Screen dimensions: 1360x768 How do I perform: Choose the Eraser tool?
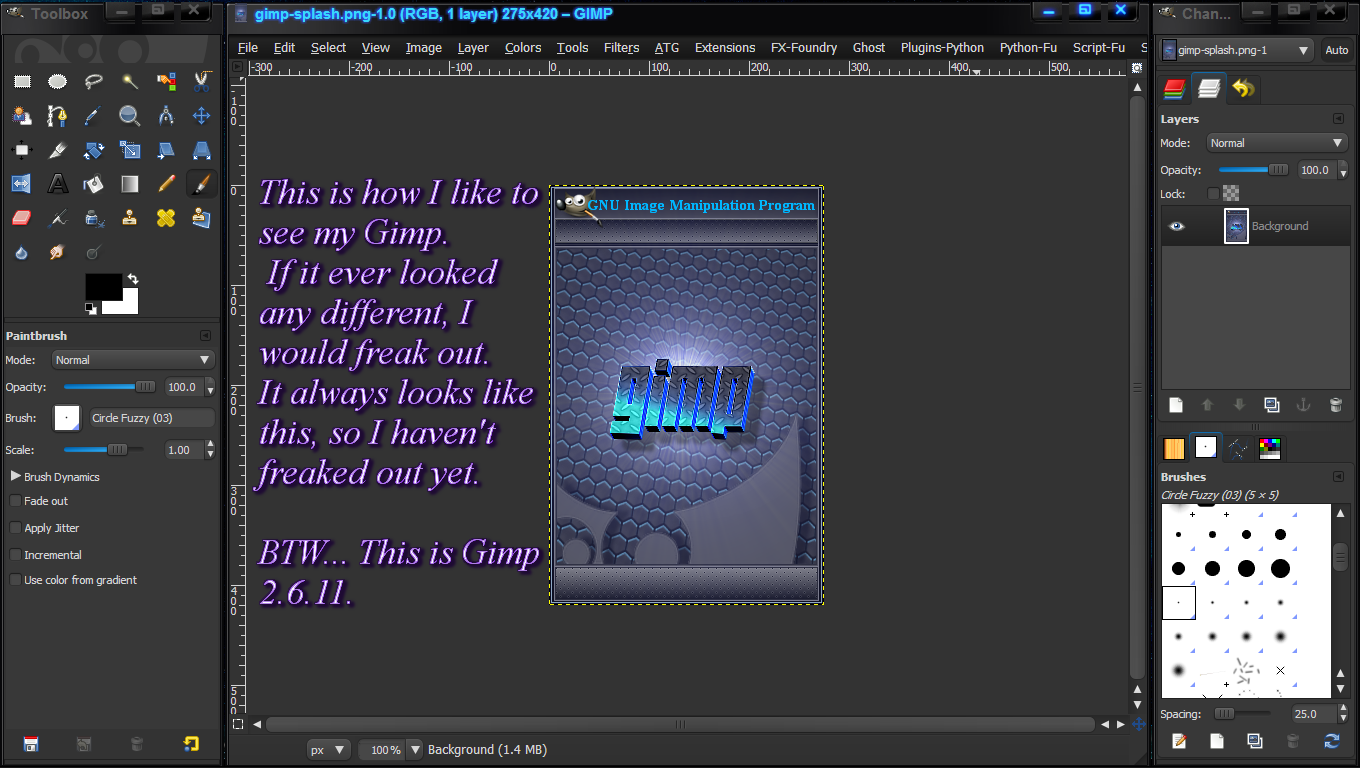(22, 218)
